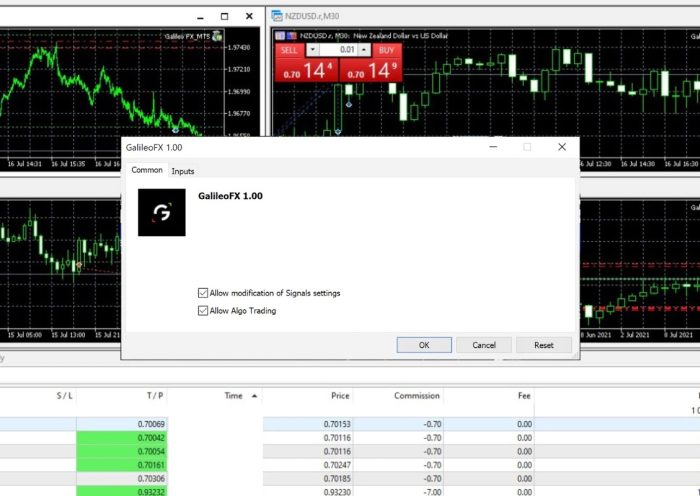Screen dimensions: 700x496
Task: Switch to the Common tab
Action: pos(147,170)
